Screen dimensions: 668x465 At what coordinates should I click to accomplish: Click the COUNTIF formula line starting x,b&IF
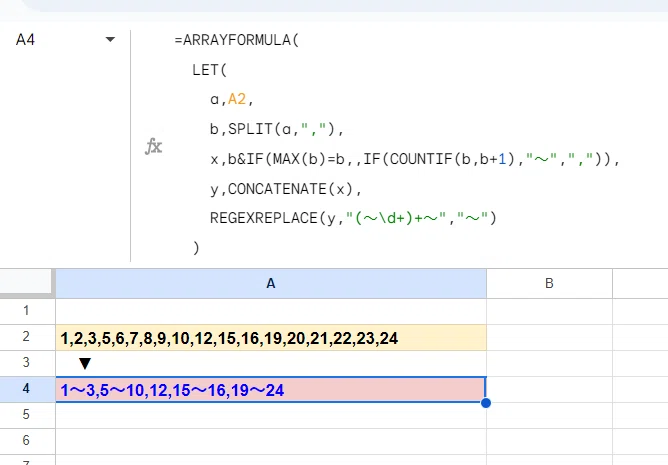click(415, 159)
